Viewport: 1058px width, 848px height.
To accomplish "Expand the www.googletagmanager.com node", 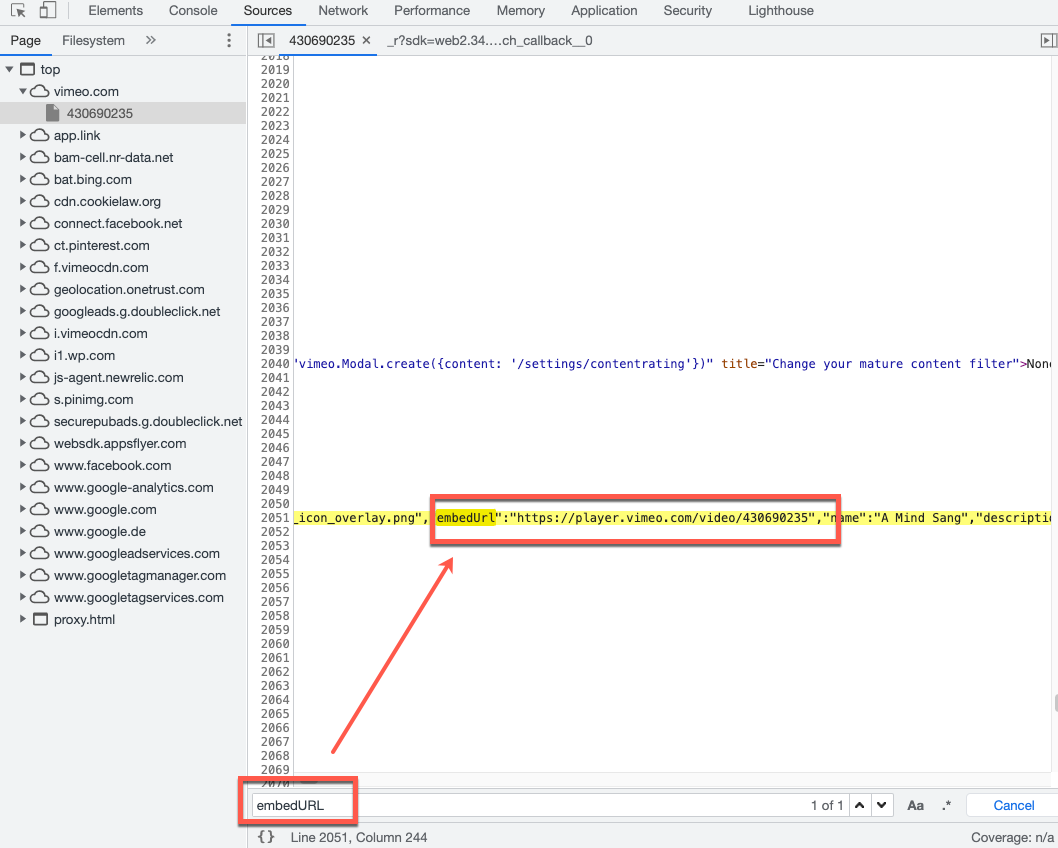I will (23, 575).
